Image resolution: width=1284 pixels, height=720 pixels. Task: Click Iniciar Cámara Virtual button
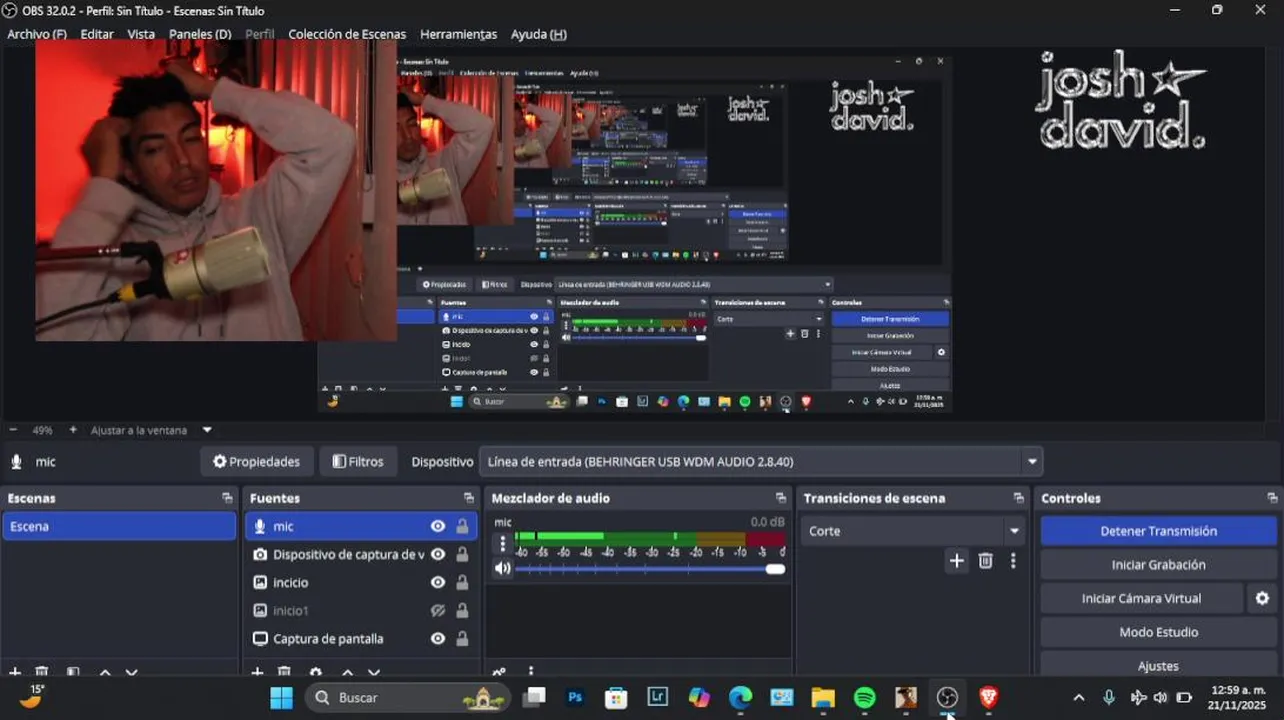click(1142, 598)
